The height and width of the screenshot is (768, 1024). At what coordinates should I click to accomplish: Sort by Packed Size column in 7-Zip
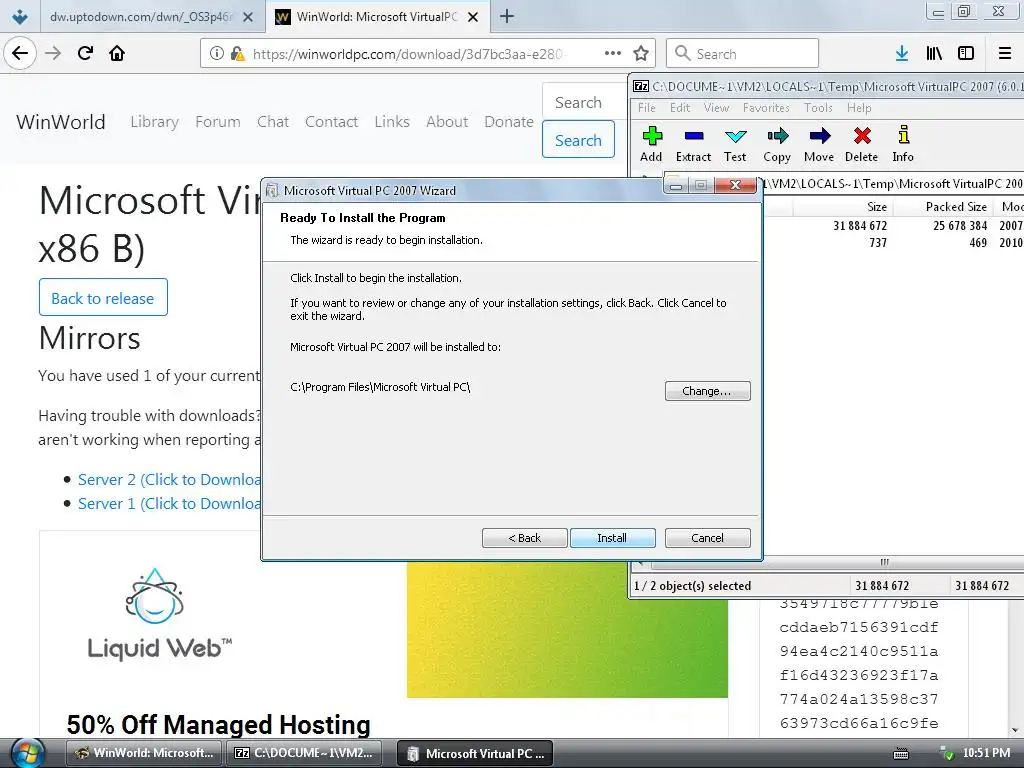tap(942, 207)
